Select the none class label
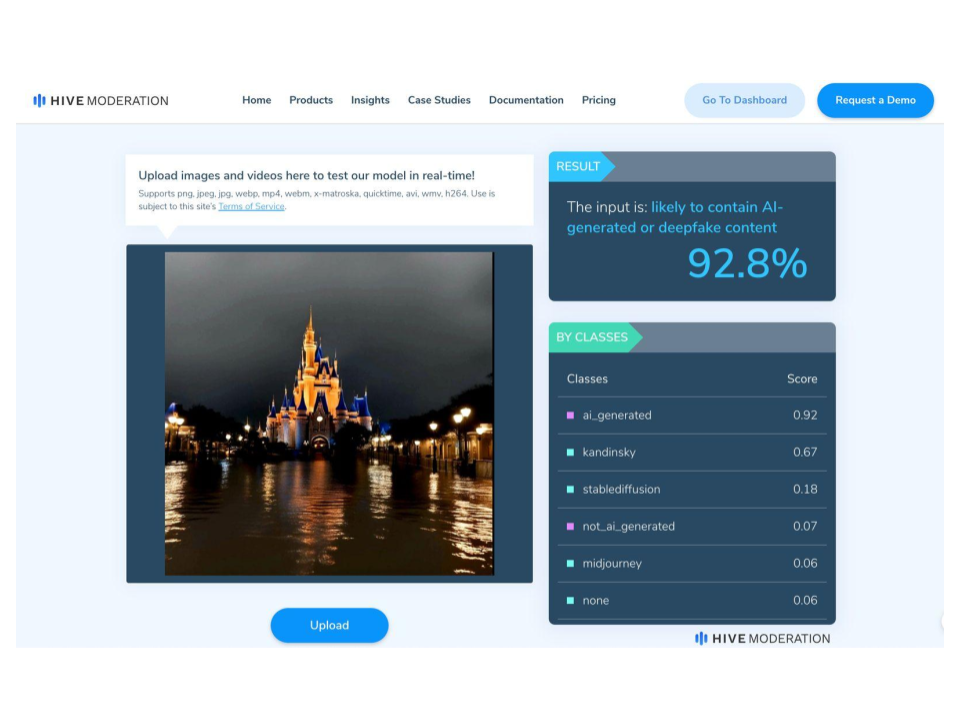 point(596,601)
